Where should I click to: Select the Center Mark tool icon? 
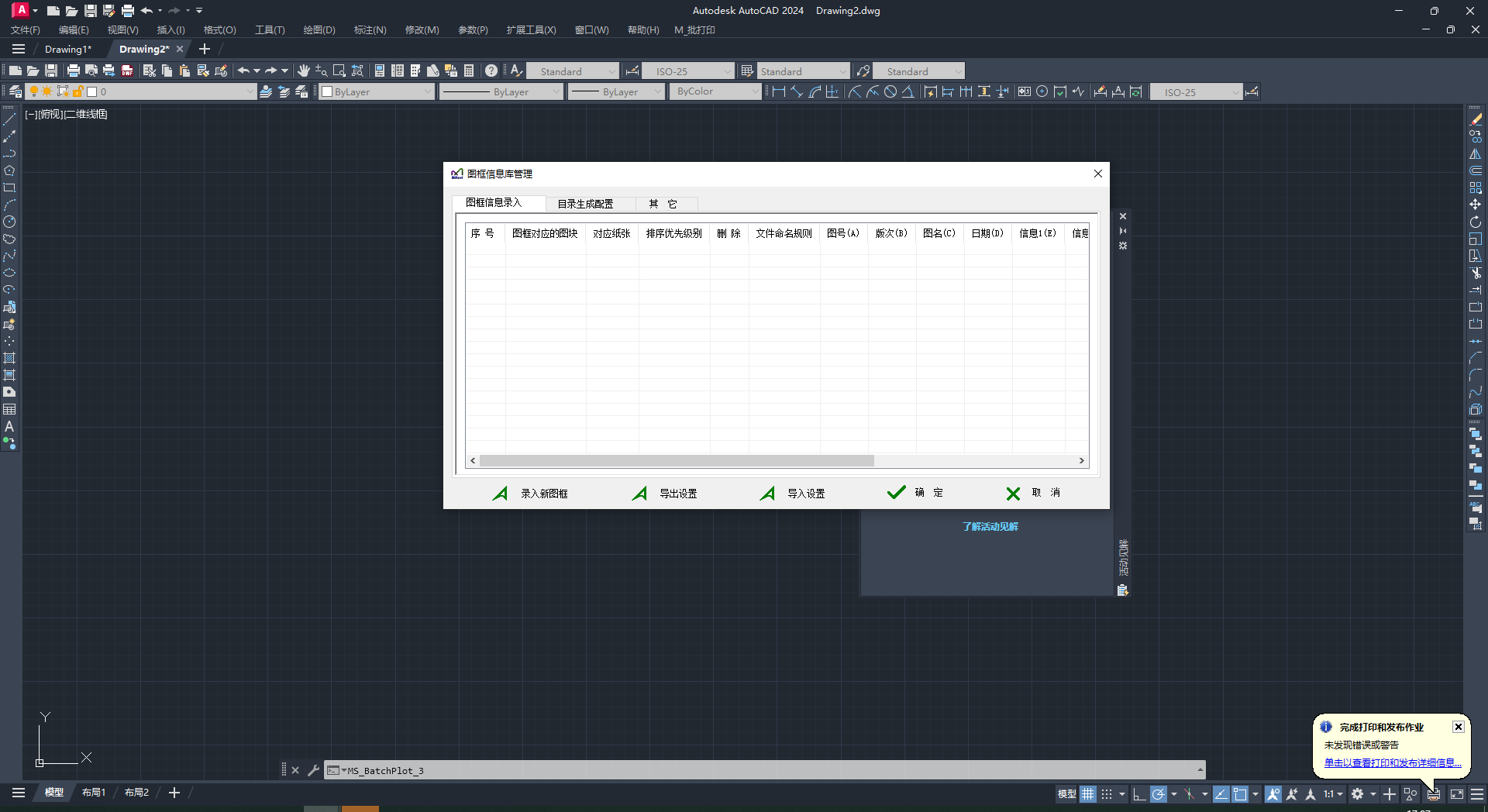pyautogui.click(x=1042, y=91)
